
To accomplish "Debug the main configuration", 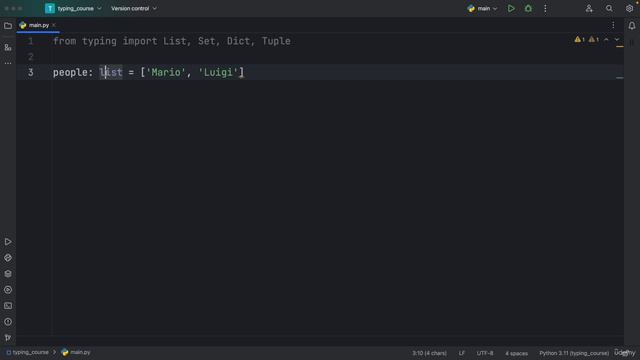I will click(528, 9).
